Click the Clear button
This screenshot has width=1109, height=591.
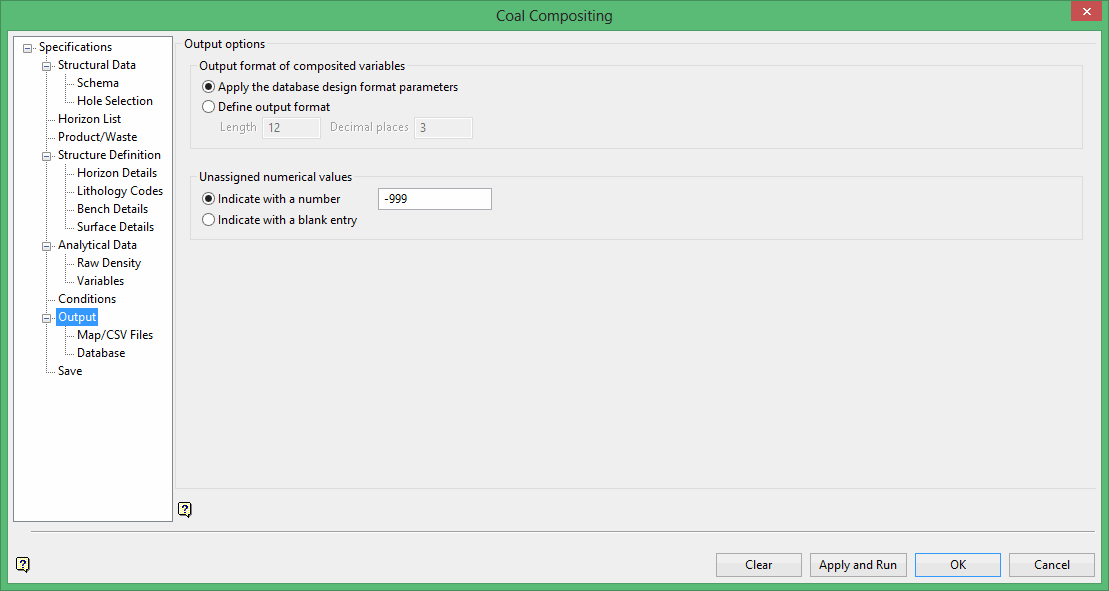[758, 565]
